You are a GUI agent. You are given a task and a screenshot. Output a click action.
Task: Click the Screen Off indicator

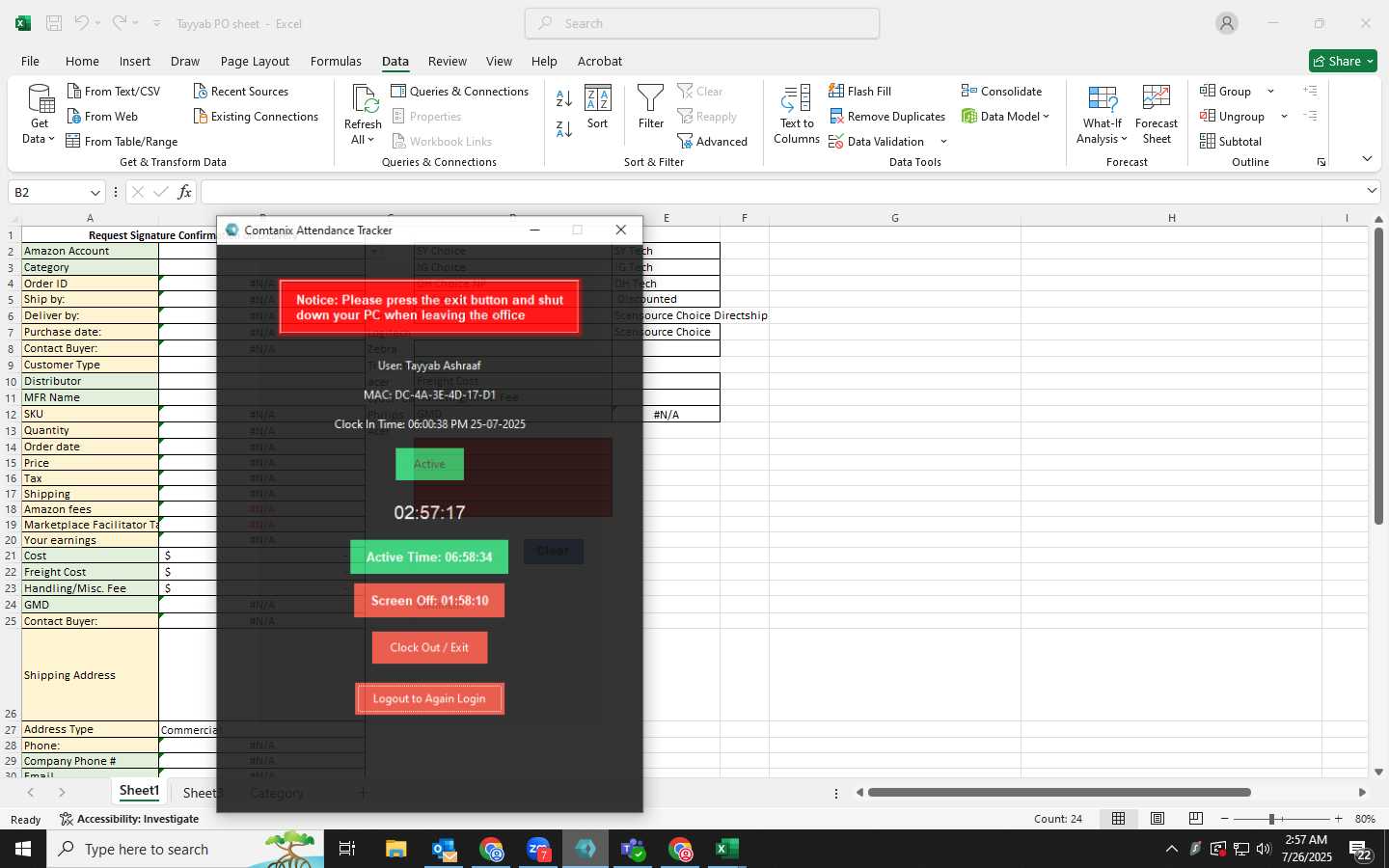(x=429, y=600)
